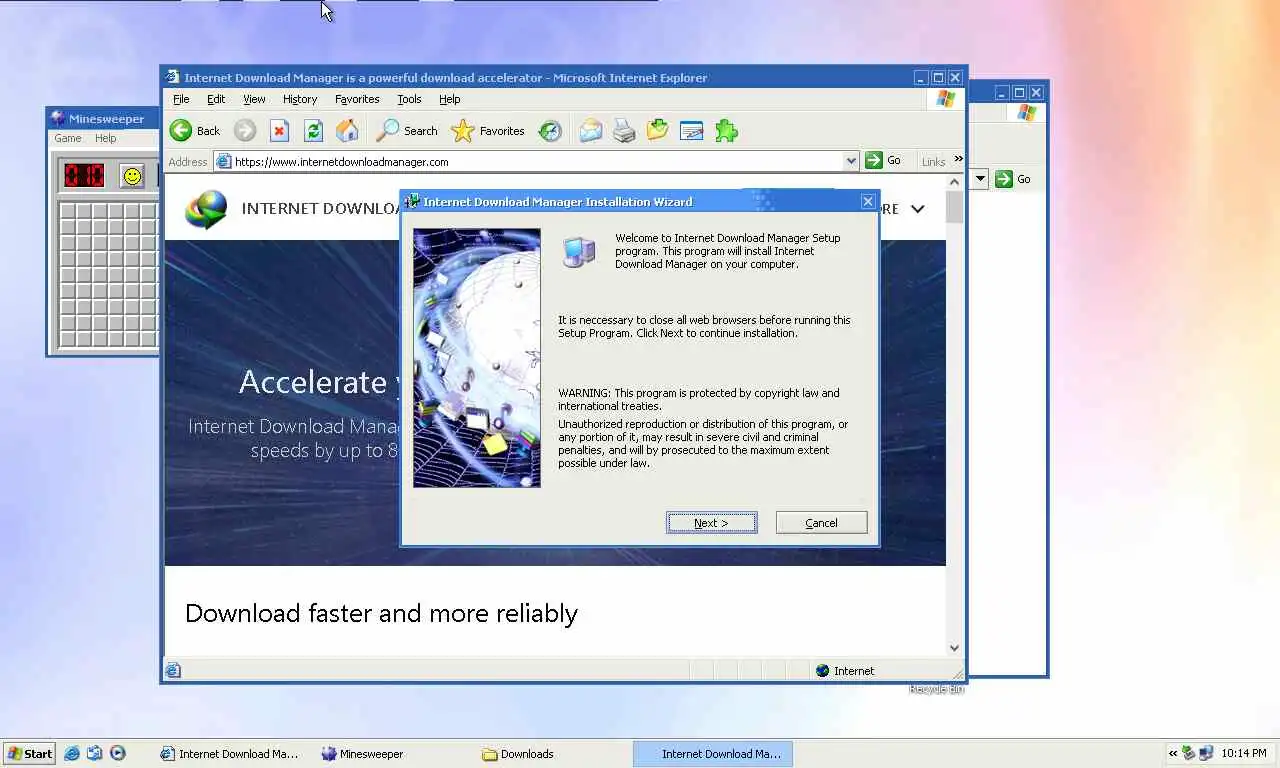1280x768 pixels.
Task: Open the Minesweeper Game menu
Action: (x=68, y=138)
